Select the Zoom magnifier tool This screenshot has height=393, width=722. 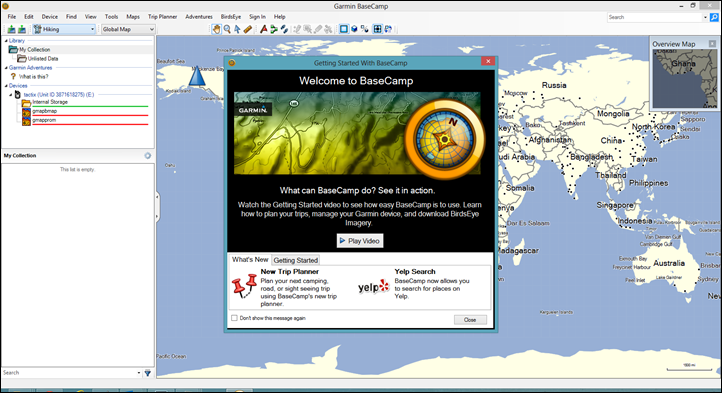pos(227,29)
